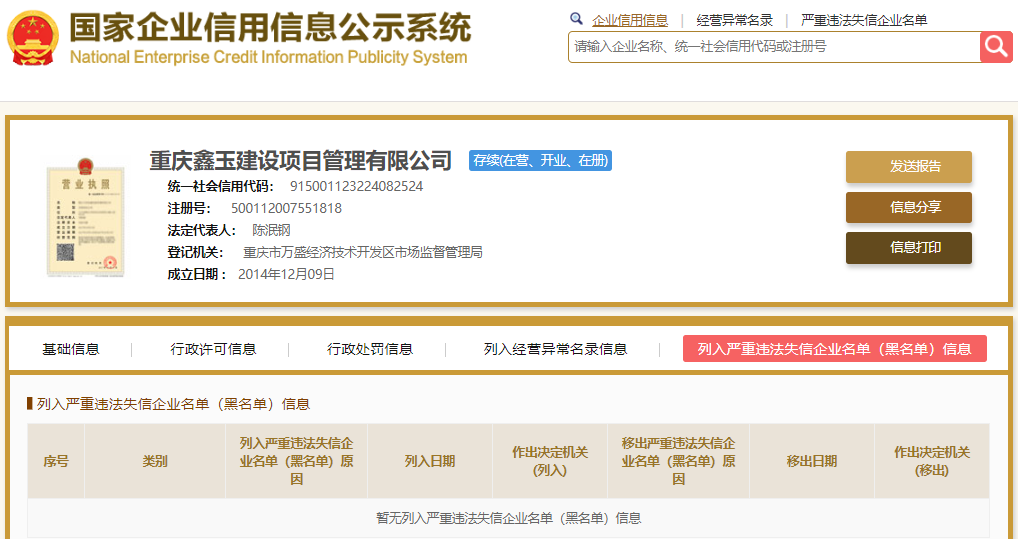Click company name 重庆鑫玉建设项目管理有限公司
Screen dimensions: 1018x539
pos(301,160)
